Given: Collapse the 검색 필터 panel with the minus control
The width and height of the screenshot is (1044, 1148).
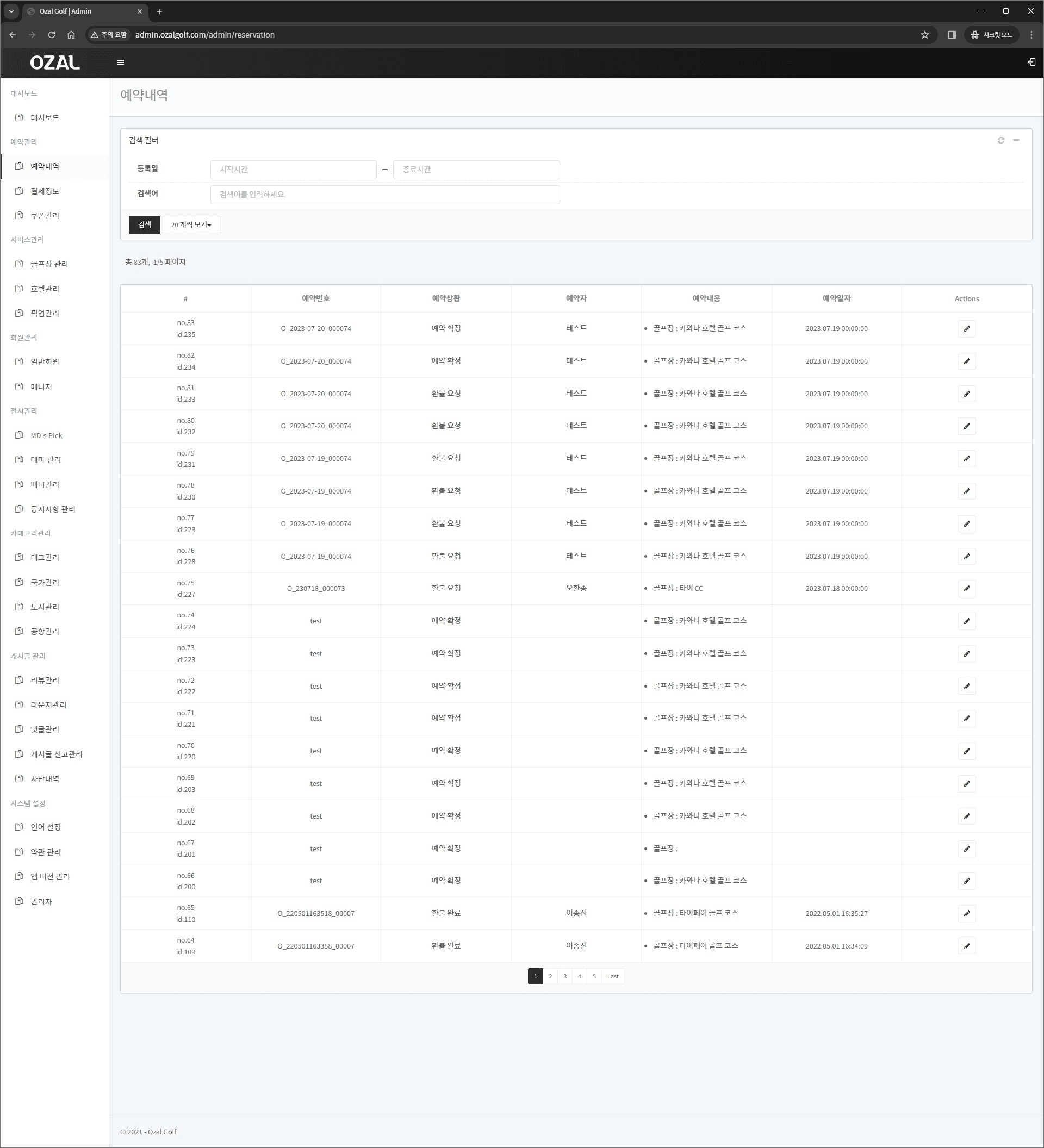Looking at the screenshot, I should (1017, 140).
